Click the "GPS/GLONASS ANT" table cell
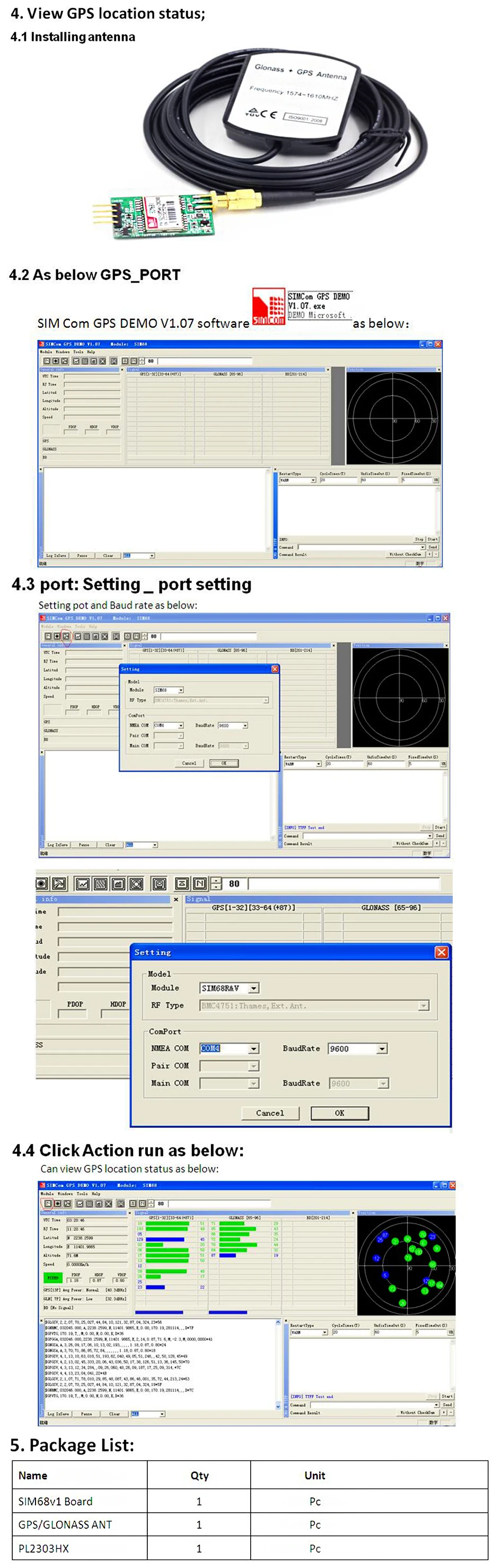The image size is (493, 1568). 80,1524
